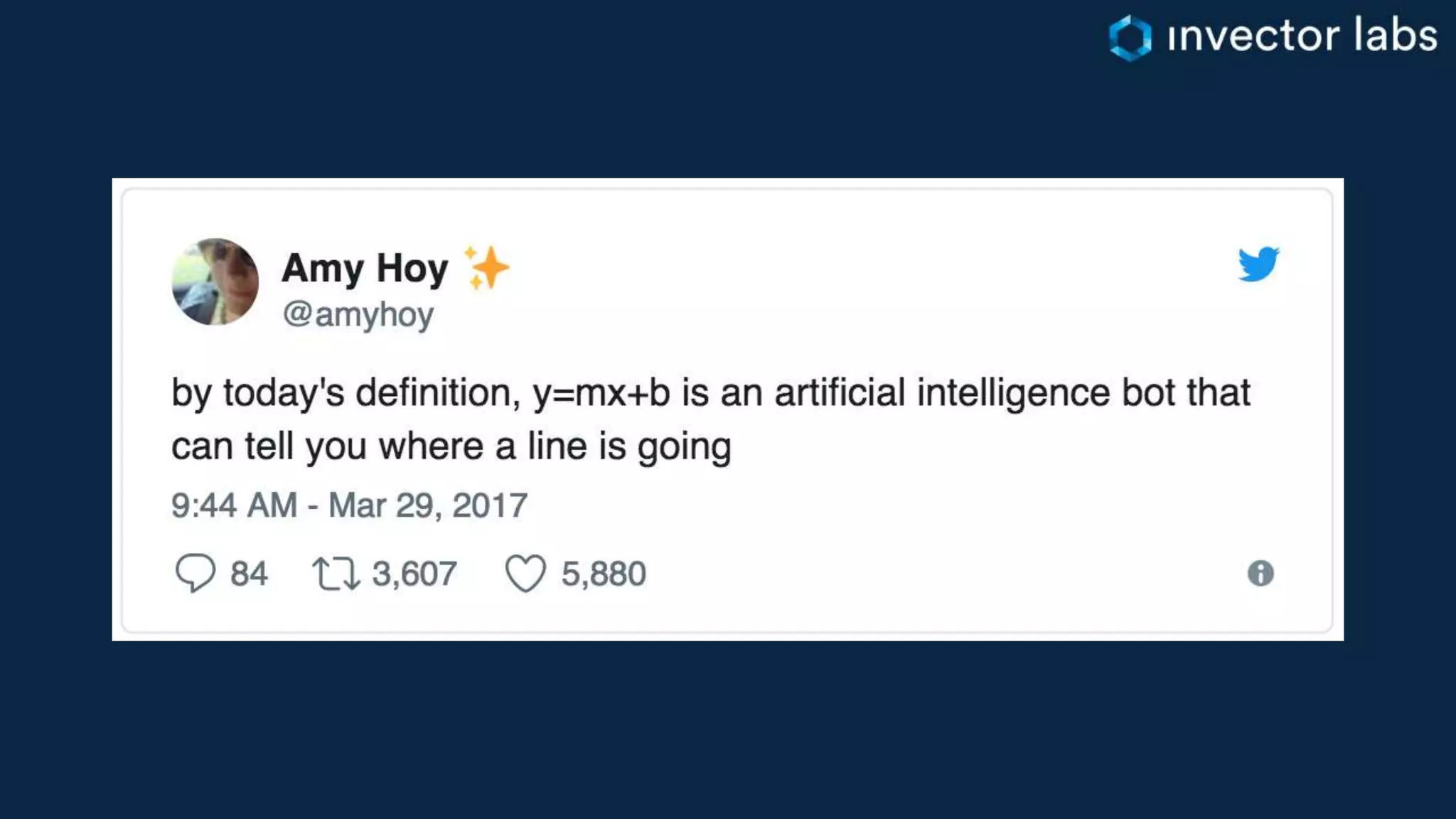The height and width of the screenshot is (819, 1456).
Task: Click the sparkle emoji beside Amy Hoy
Action: tap(487, 267)
